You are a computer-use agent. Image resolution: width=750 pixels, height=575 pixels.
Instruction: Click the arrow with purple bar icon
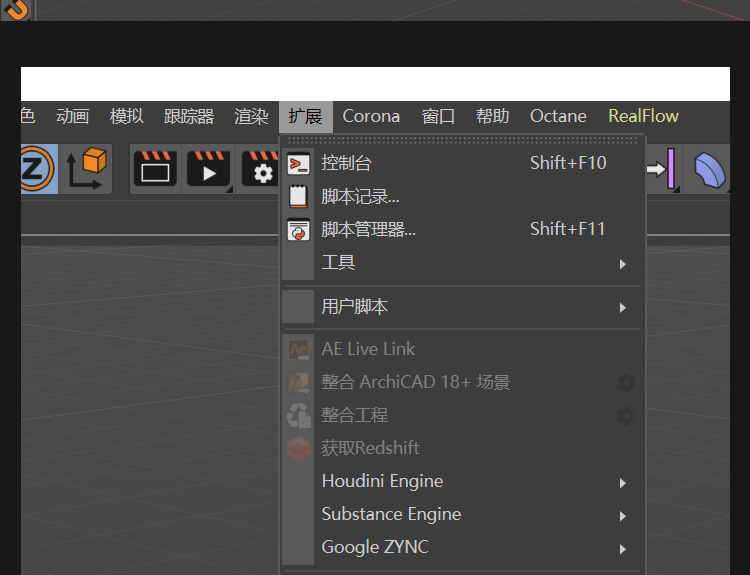pos(661,168)
